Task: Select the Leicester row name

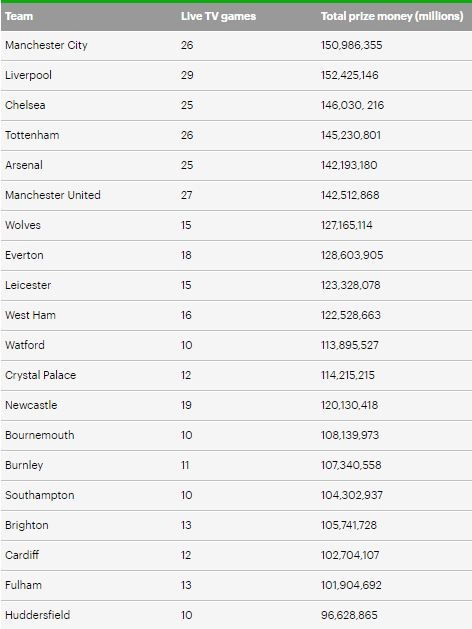Action: pos(28,285)
